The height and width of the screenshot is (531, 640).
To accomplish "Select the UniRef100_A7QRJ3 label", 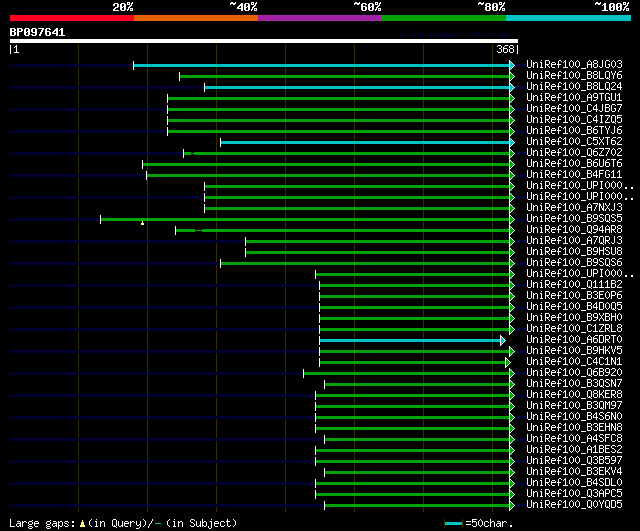I will [574, 240].
